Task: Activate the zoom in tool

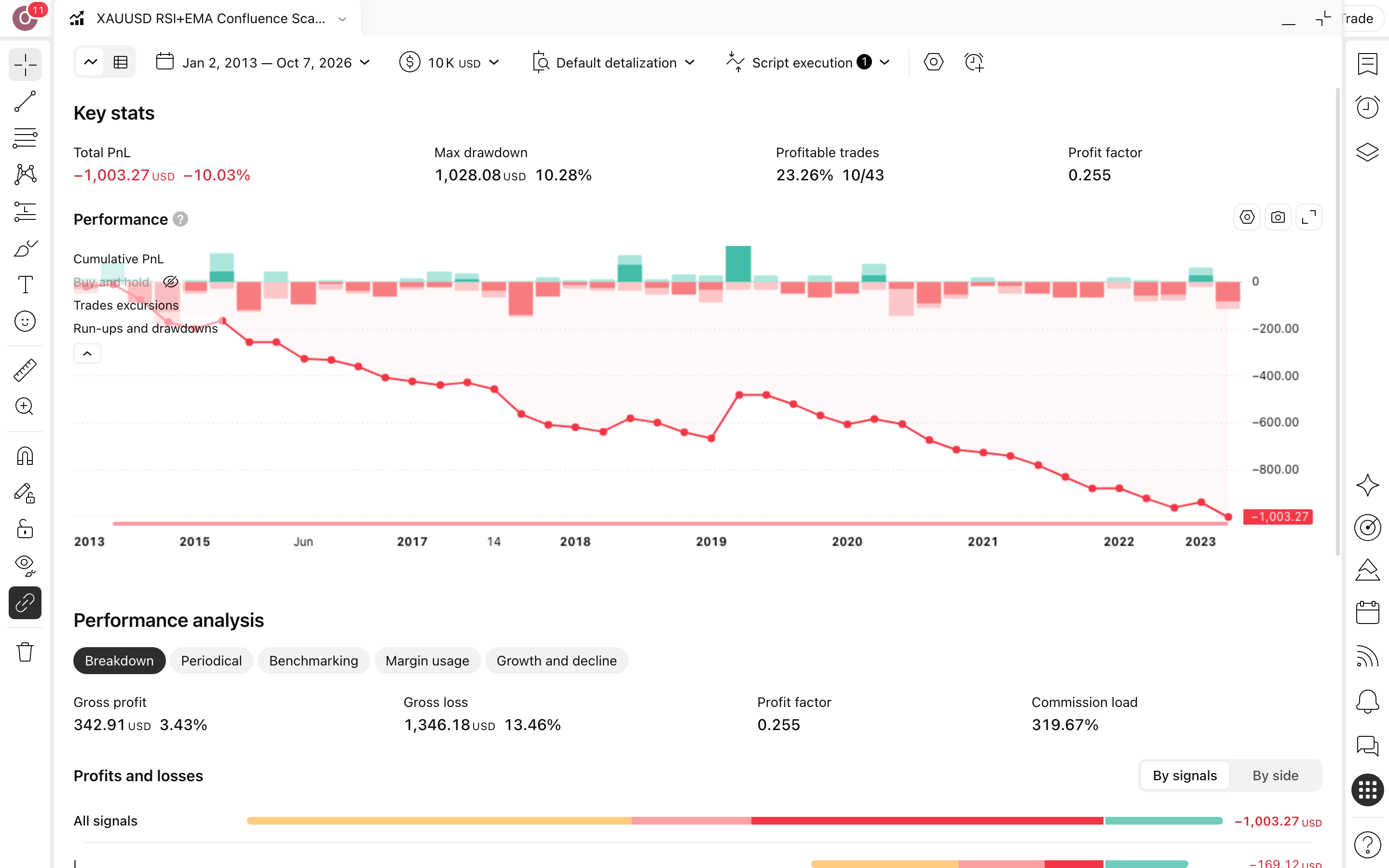Action: (25, 407)
